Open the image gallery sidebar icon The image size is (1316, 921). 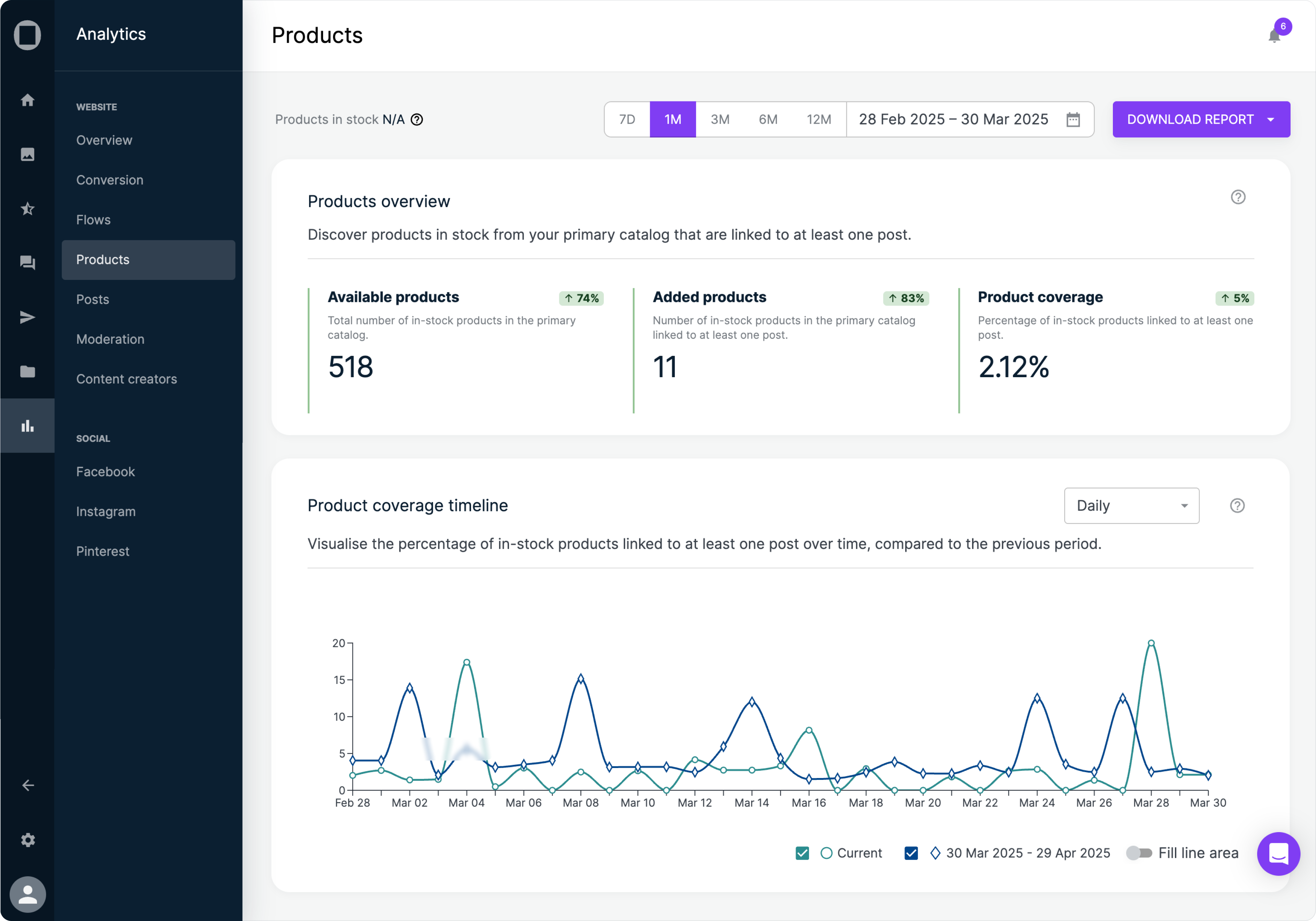pyautogui.click(x=28, y=154)
